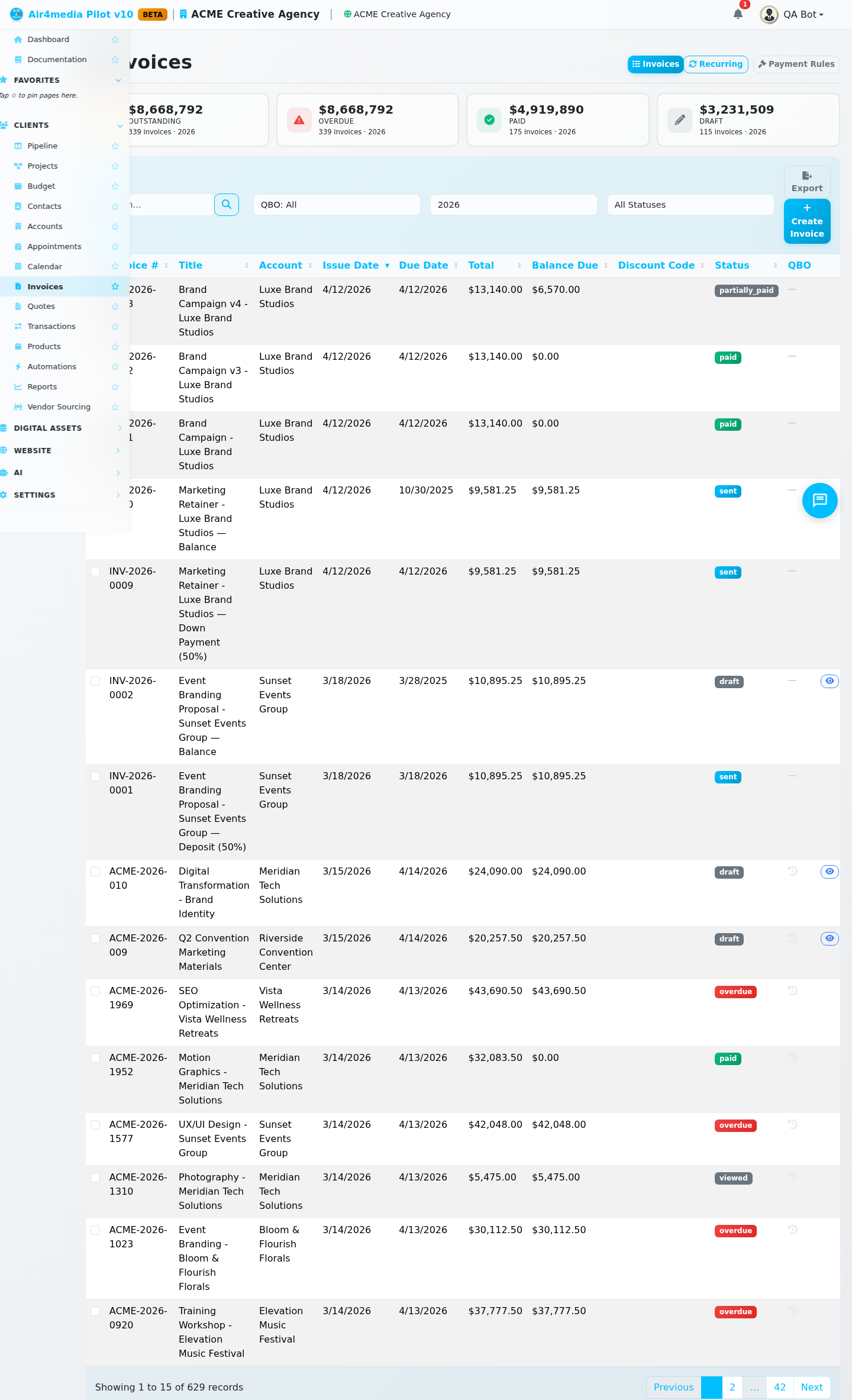Screen dimensions: 852x1400
Task: Check the ACME-2026-0920 invoice checkbox
Action: click(95, 1311)
